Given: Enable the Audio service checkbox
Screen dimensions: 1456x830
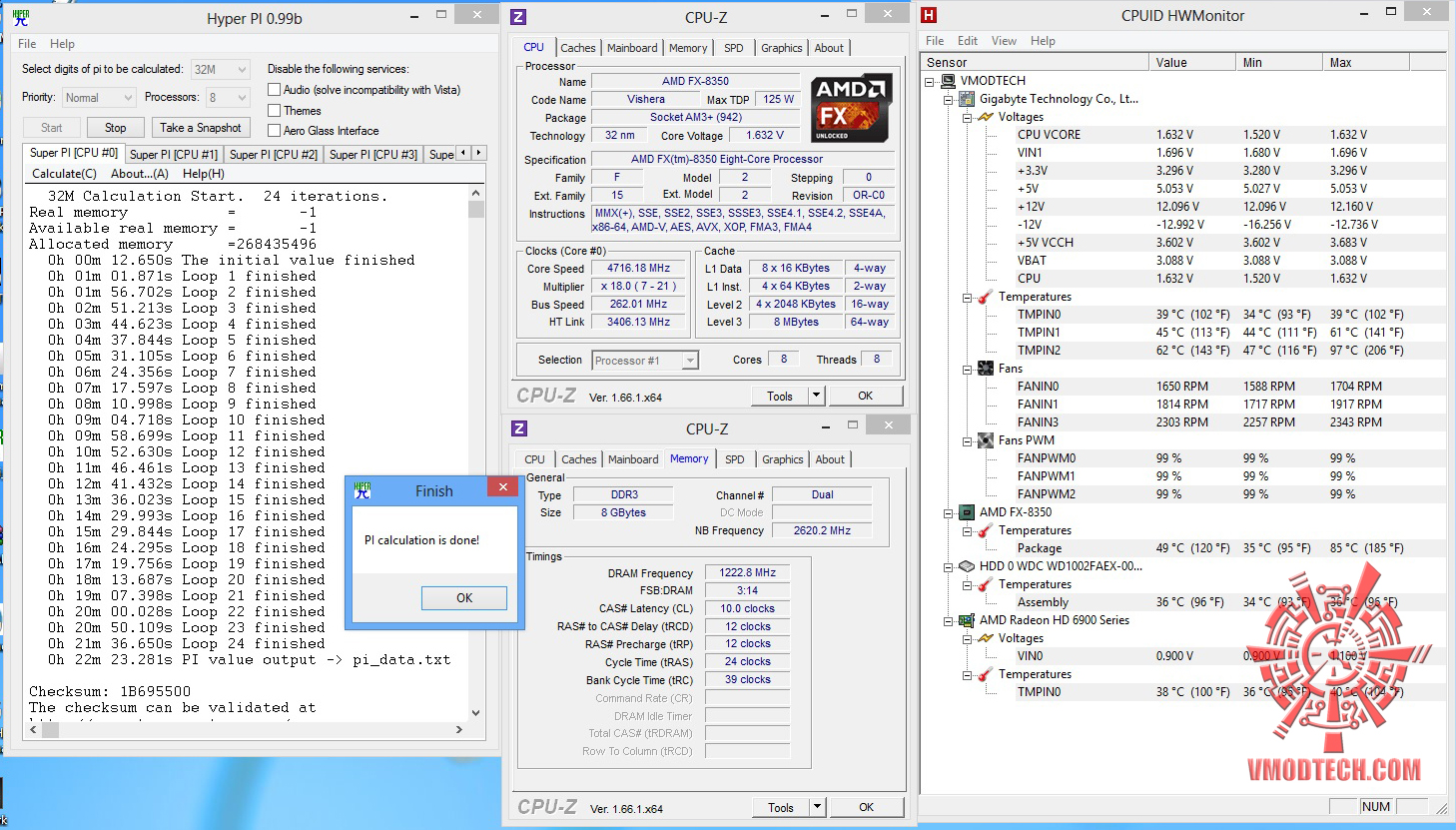Looking at the screenshot, I should [x=275, y=90].
